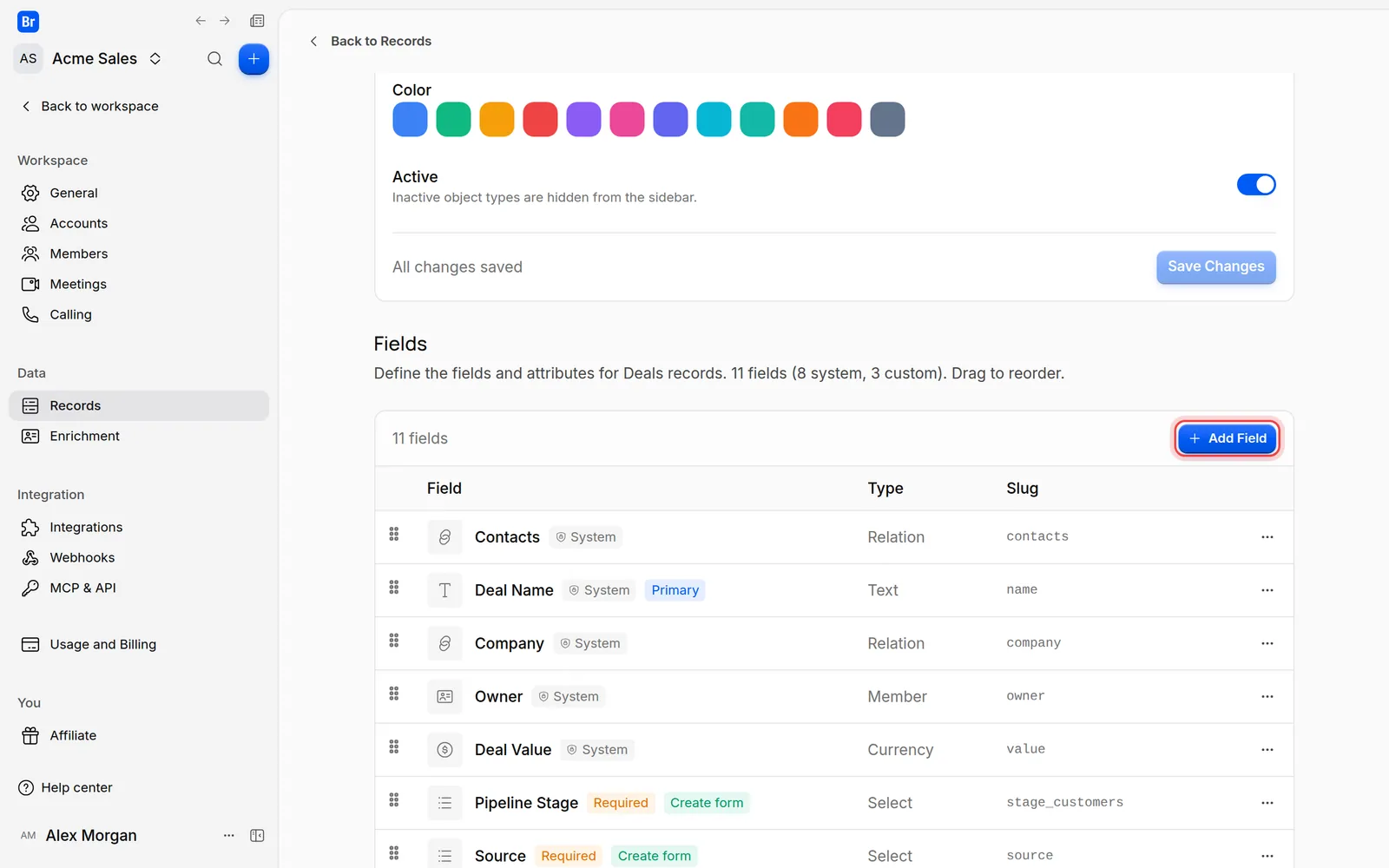The image size is (1389, 868).
Task: Open the three-dot menu for Deal Value
Action: pos(1267,750)
